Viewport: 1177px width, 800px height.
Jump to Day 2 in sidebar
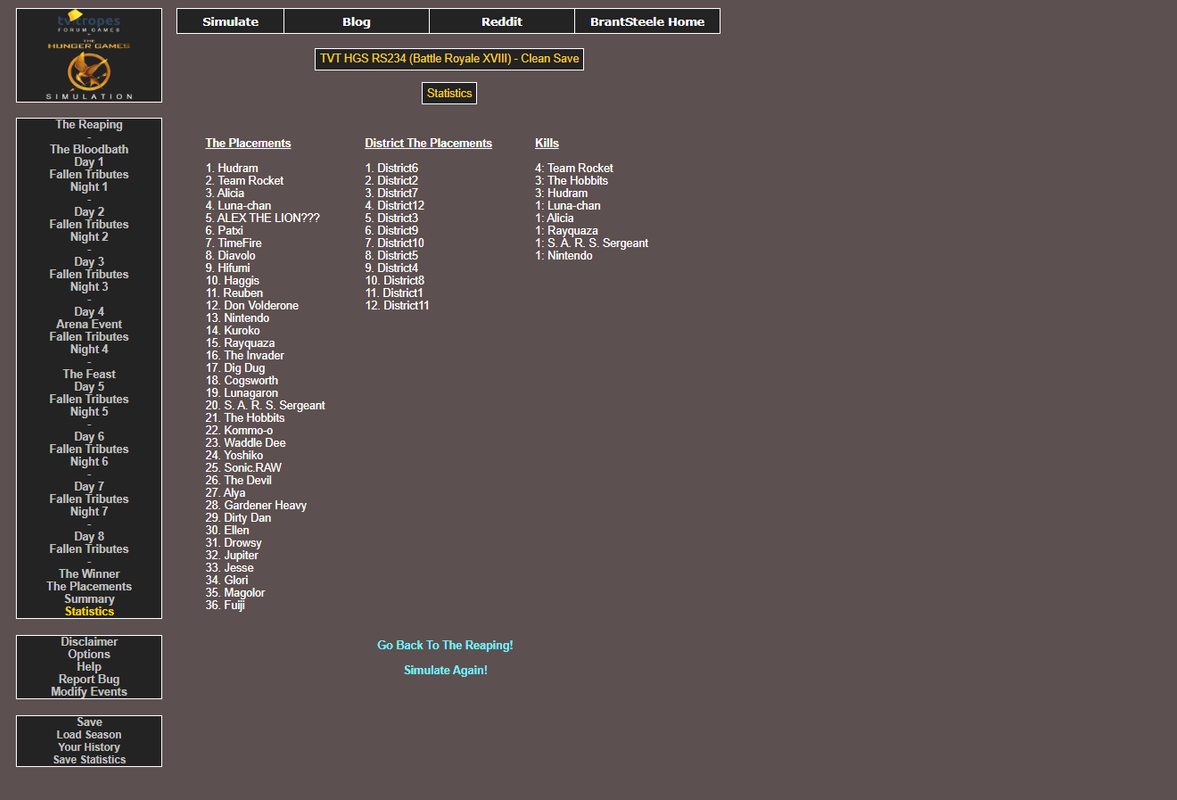pos(89,212)
